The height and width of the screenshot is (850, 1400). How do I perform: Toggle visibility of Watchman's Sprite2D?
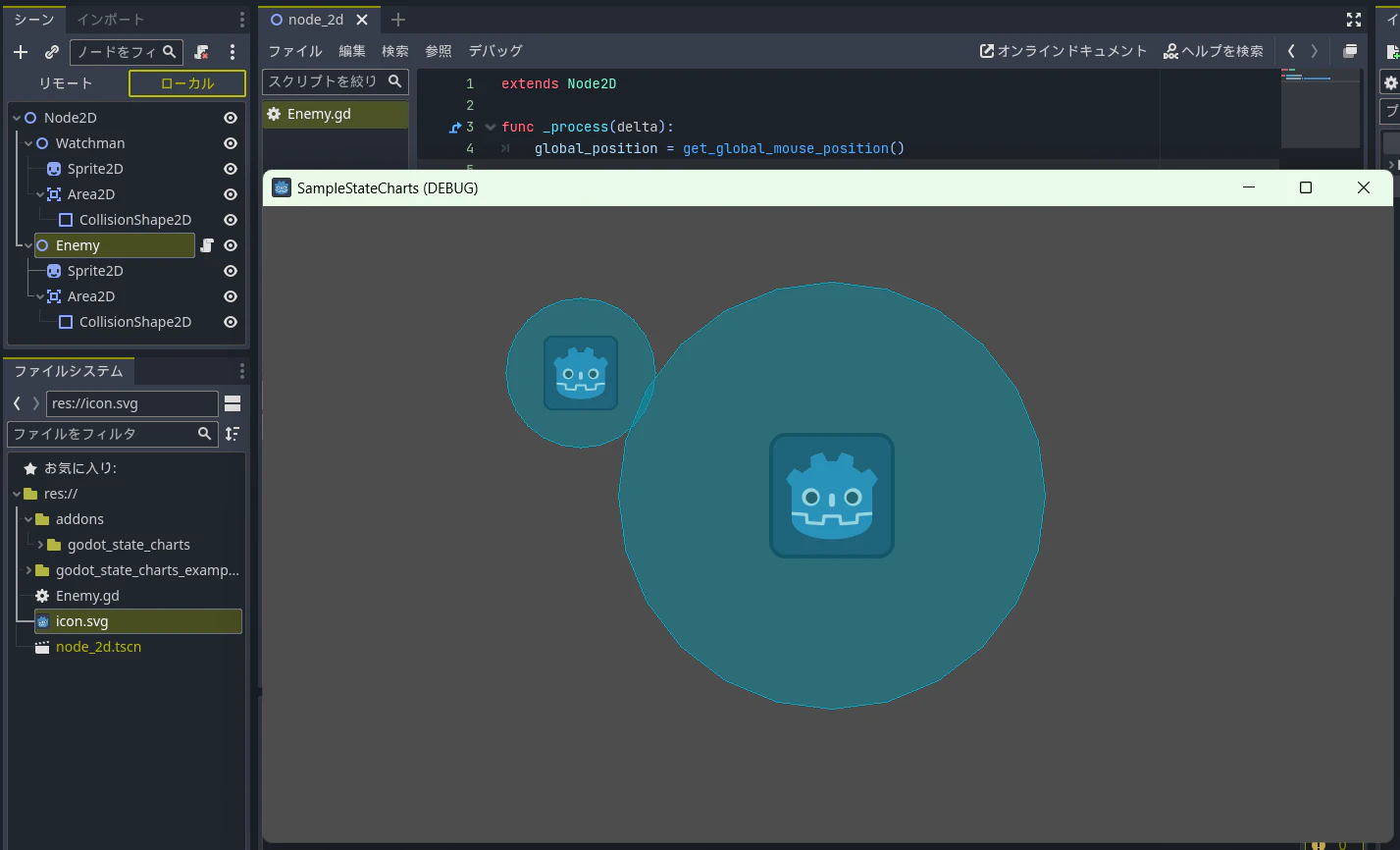click(231, 169)
